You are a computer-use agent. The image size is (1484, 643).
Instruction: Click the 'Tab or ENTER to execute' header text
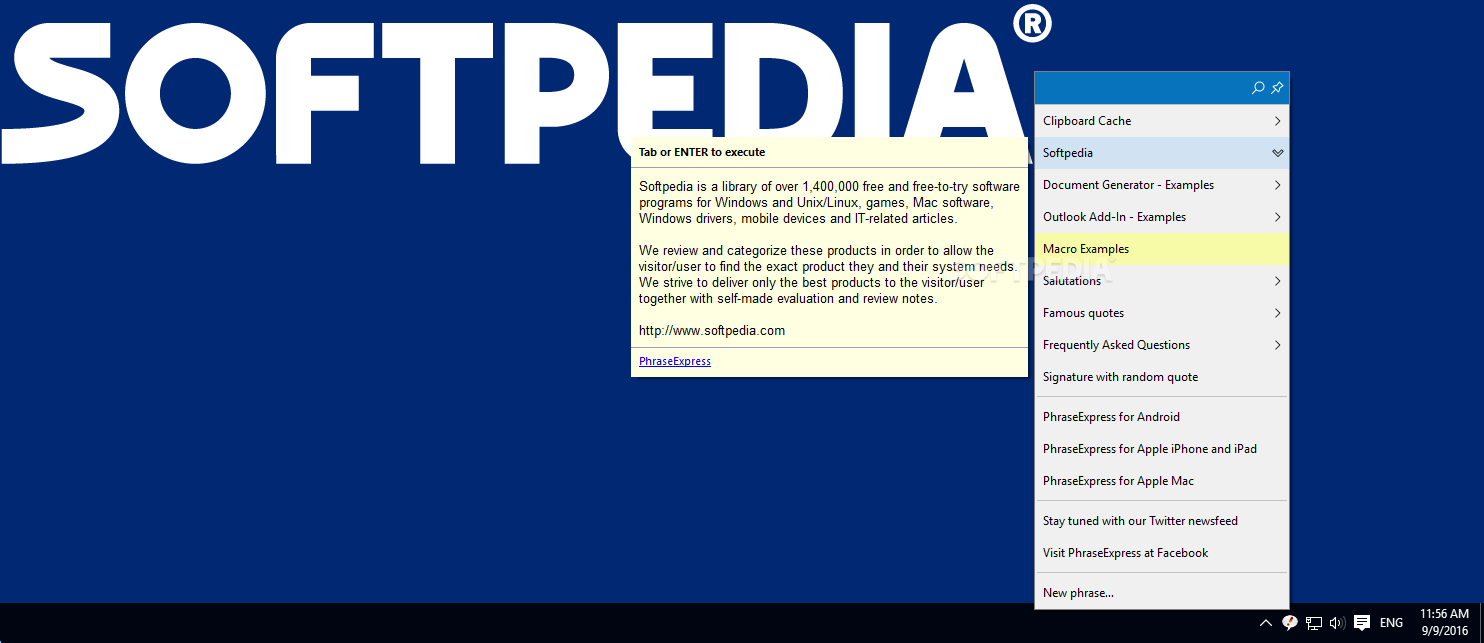point(702,152)
